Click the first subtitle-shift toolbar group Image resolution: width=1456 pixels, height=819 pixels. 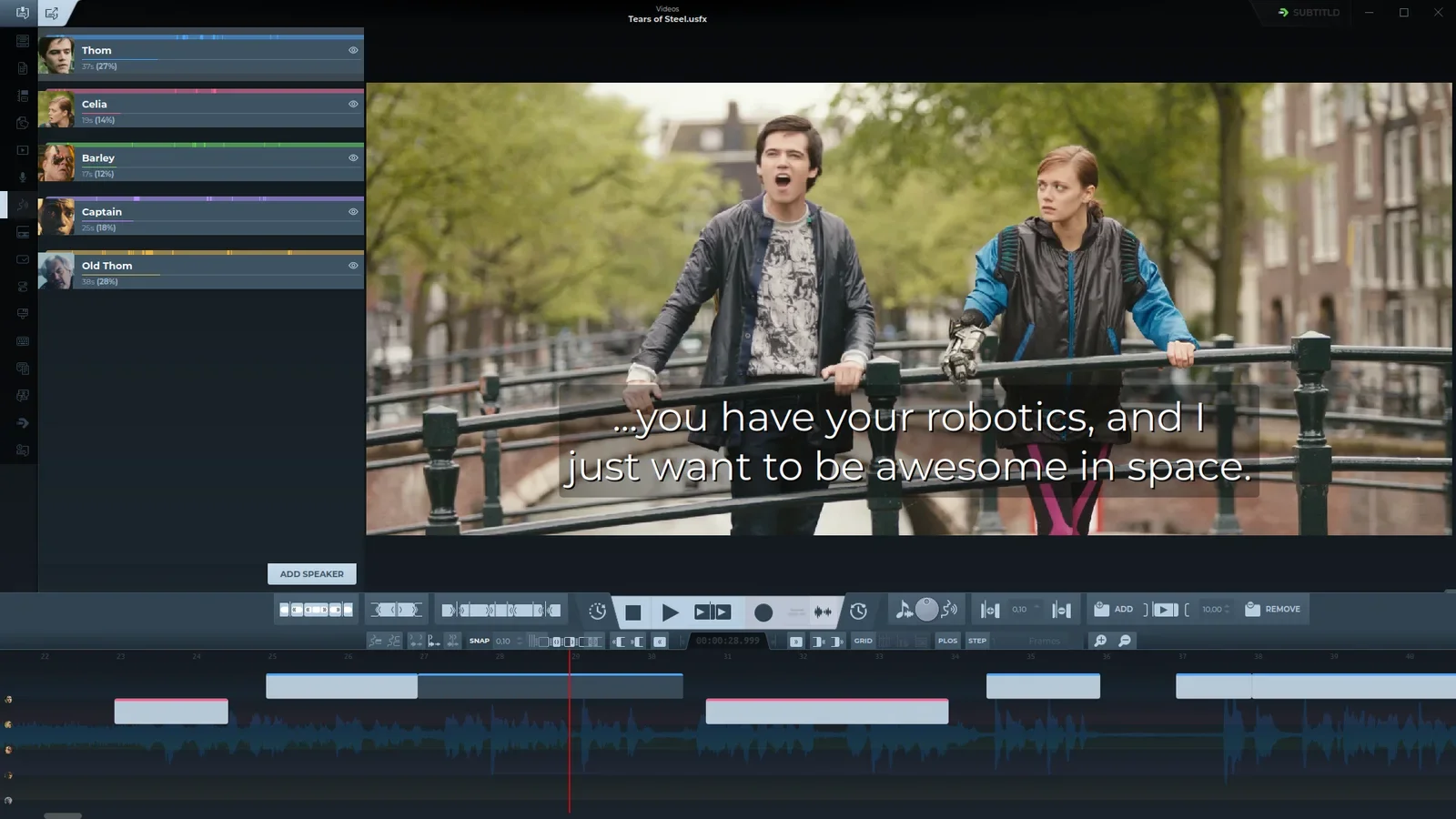(x=316, y=610)
